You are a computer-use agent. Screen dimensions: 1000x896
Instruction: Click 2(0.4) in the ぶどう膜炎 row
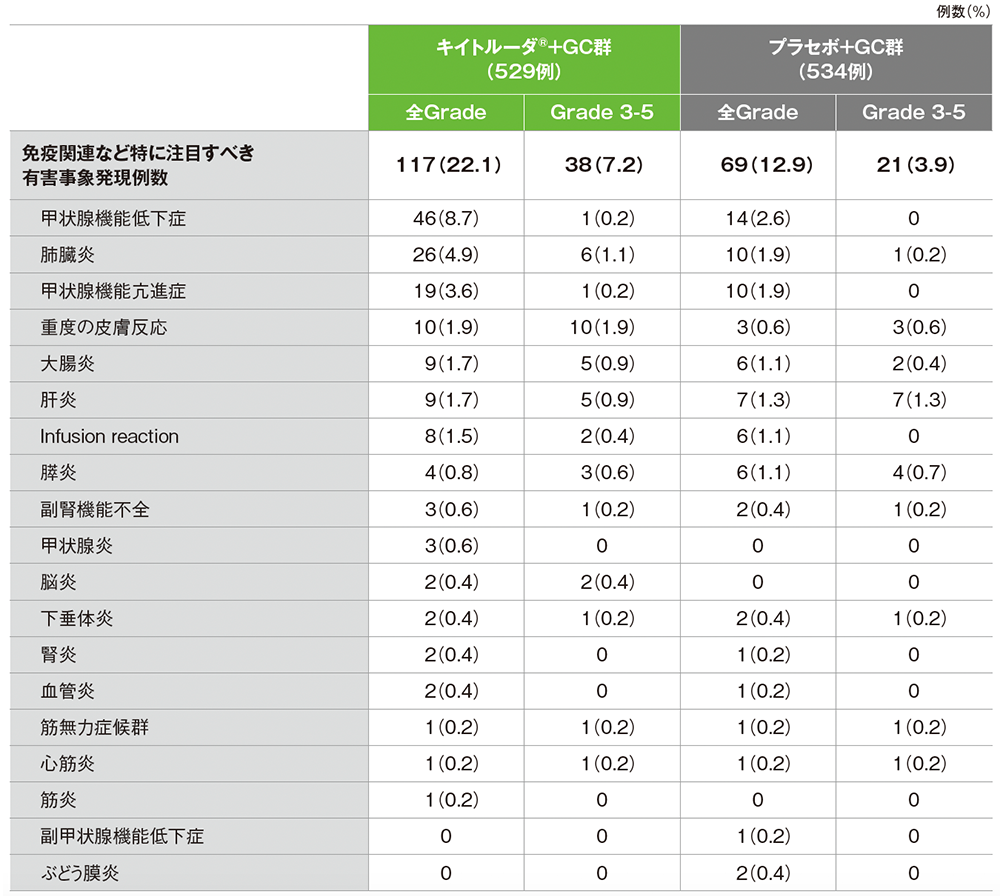tap(763, 873)
